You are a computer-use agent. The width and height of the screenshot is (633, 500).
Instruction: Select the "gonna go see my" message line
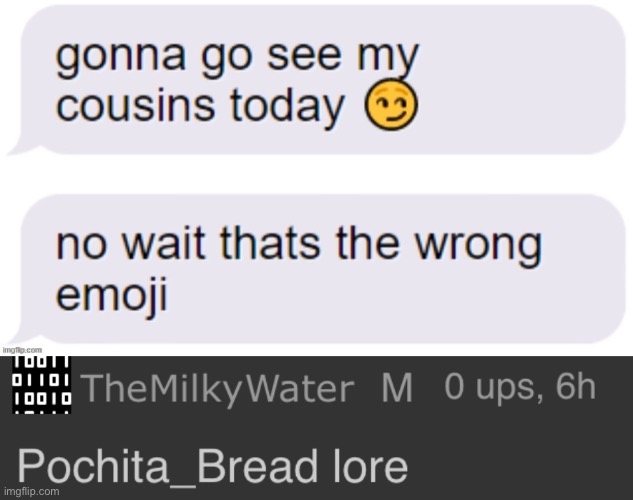(237, 59)
